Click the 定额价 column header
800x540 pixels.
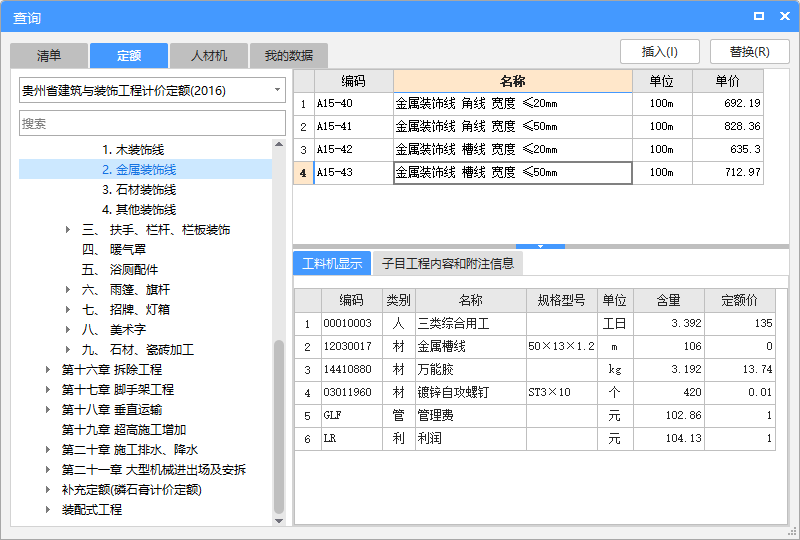[x=740, y=300]
